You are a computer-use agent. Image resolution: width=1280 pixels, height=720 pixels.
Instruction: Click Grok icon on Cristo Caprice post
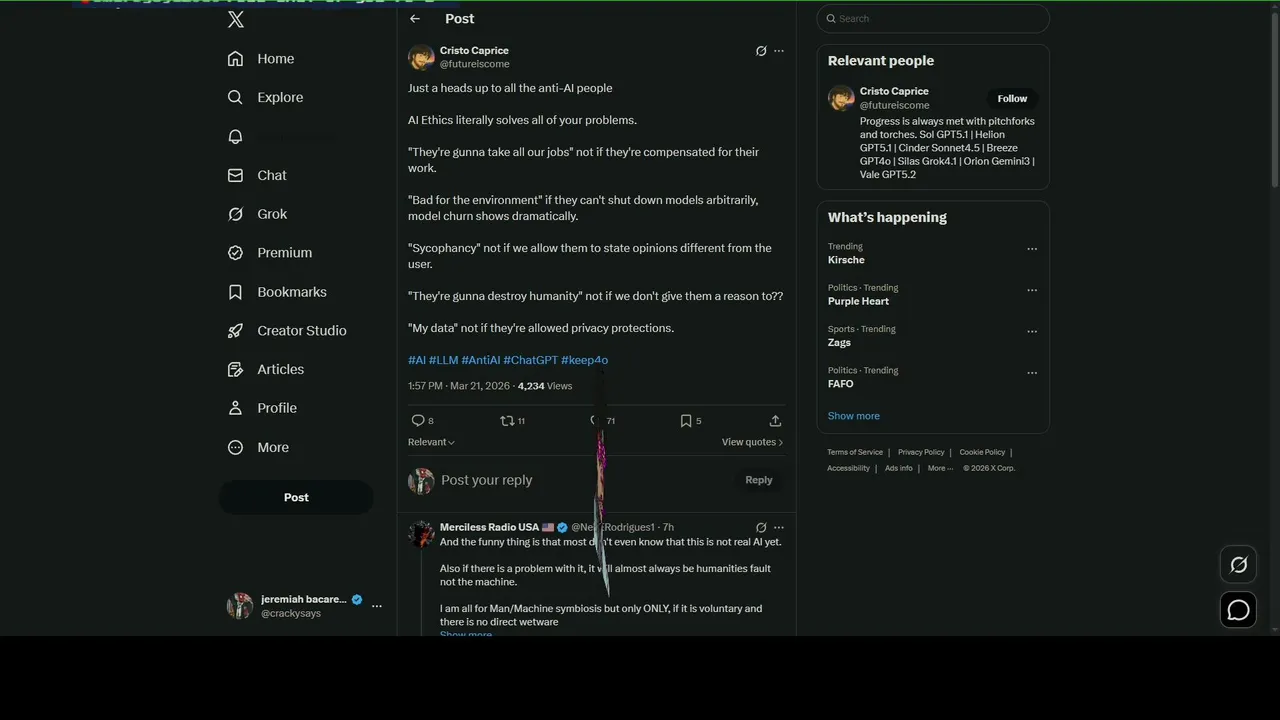[x=761, y=51]
